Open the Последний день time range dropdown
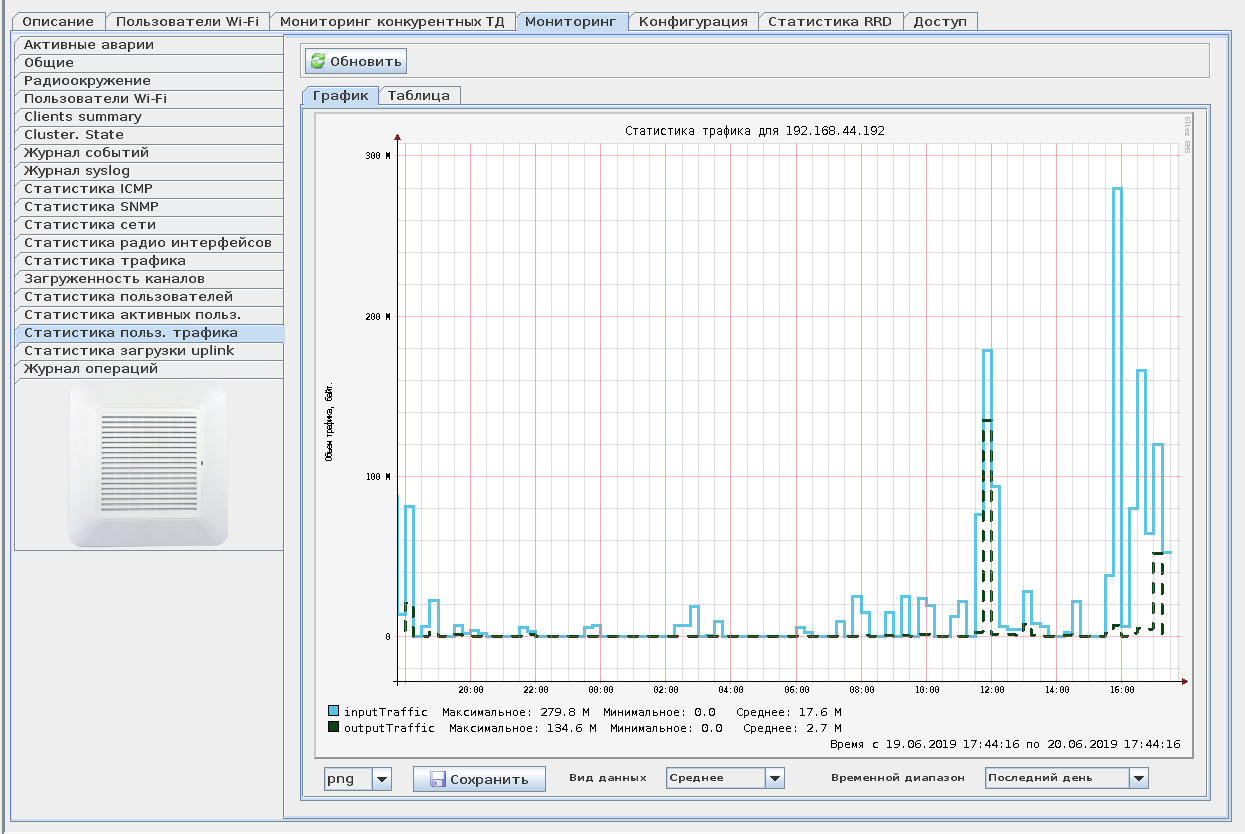 [x=1138, y=778]
